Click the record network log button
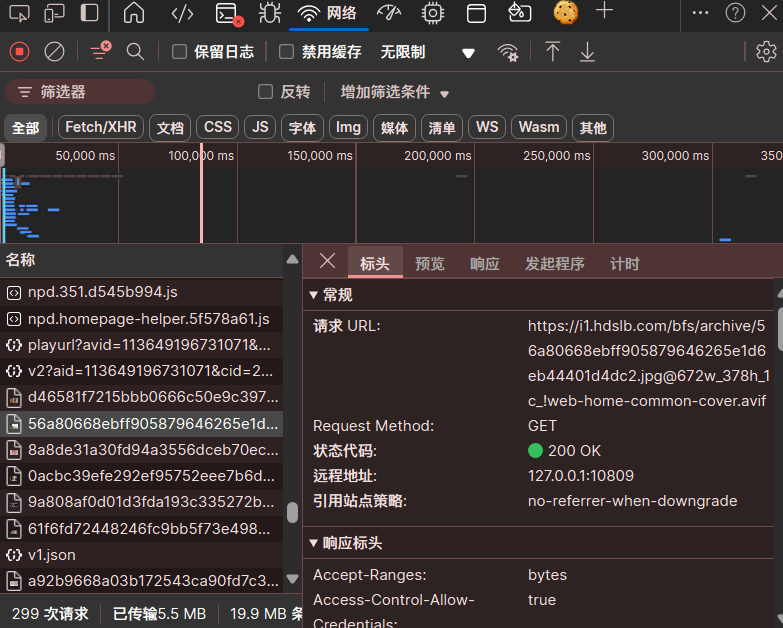 pyautogui.click(x=20, y=51)
